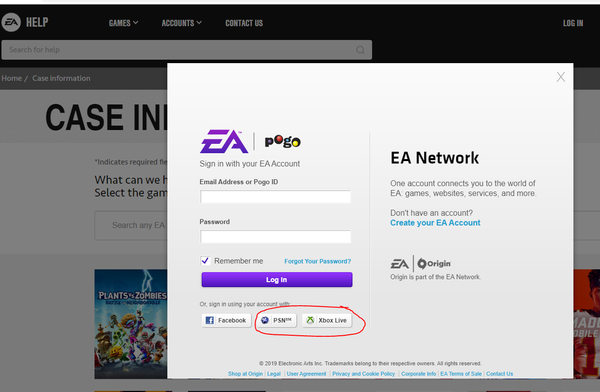Viewport: 600px width, 392px height.
Task: Open the Corporate Info footer link
Action: coord(419,374)
